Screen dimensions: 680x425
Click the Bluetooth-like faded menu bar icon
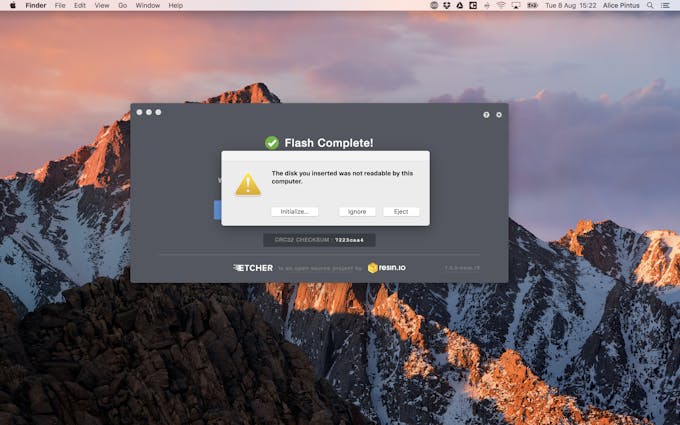pyautogui.click(x=487, y=5)
